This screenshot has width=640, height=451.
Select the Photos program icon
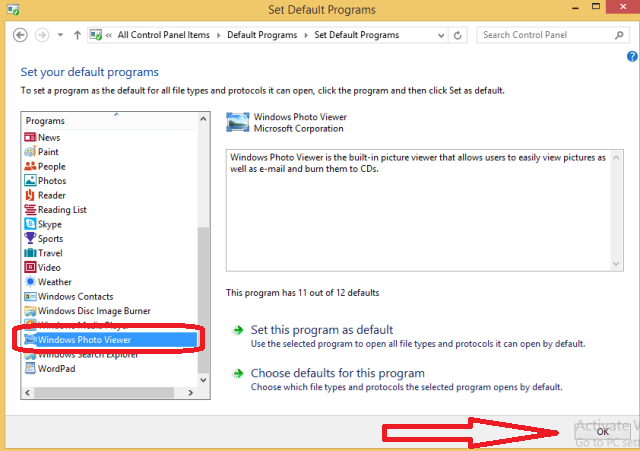30,180
